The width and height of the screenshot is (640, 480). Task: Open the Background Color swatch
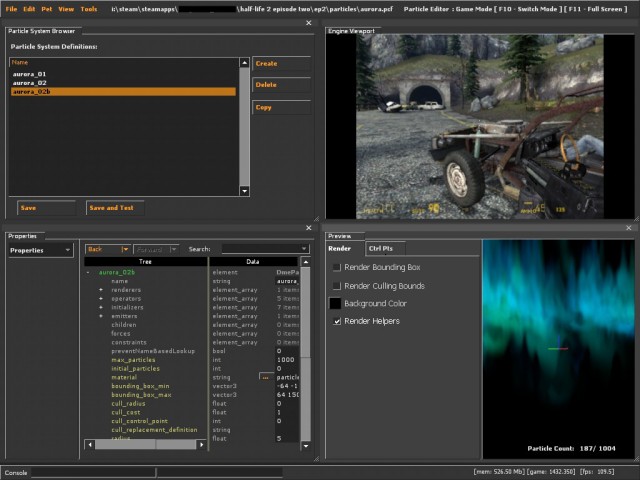point(335,303)
